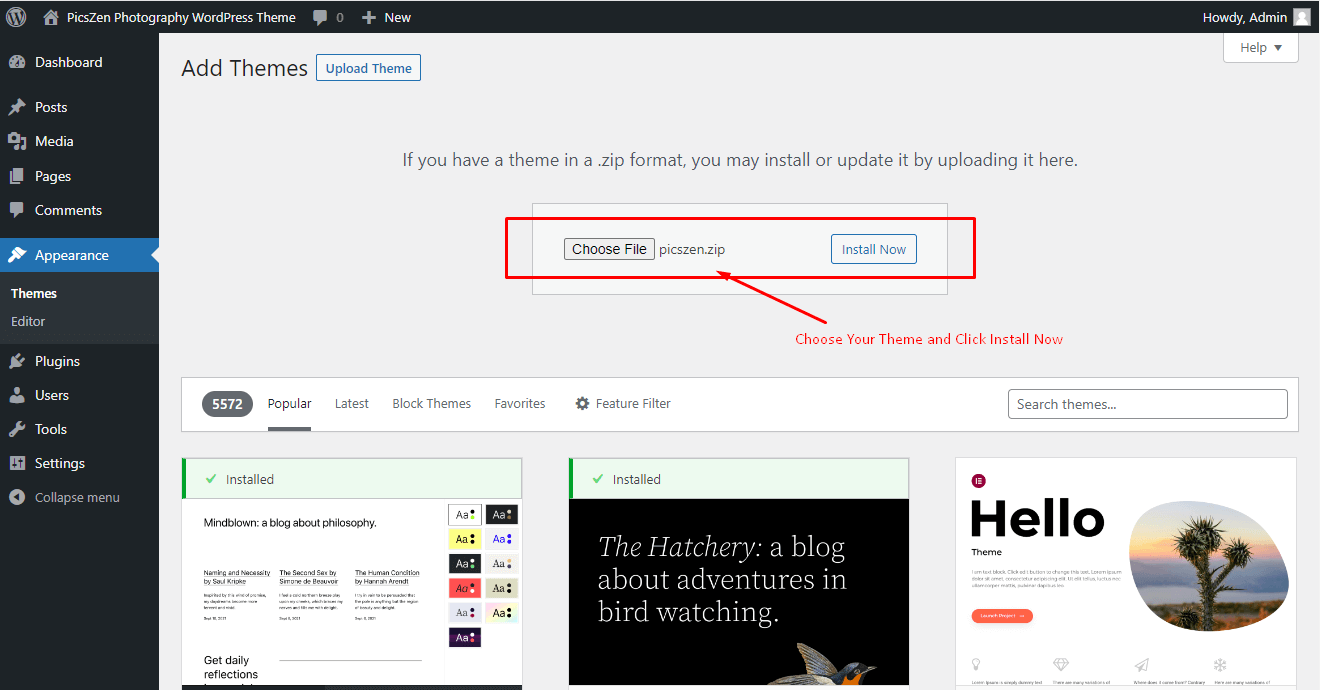
Task: Switch to the Favorites tab
Action: (520, 404)
